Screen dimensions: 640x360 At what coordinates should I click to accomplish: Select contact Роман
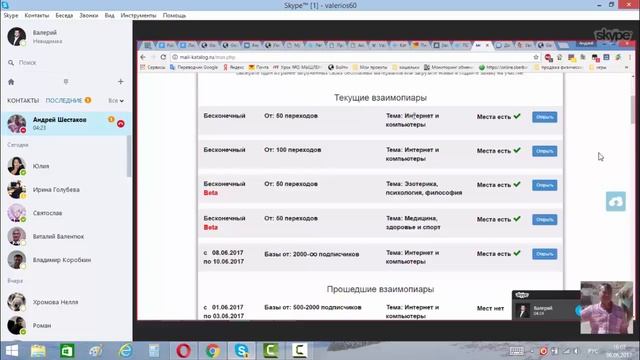pyautogui.click(x=66, y=326)
